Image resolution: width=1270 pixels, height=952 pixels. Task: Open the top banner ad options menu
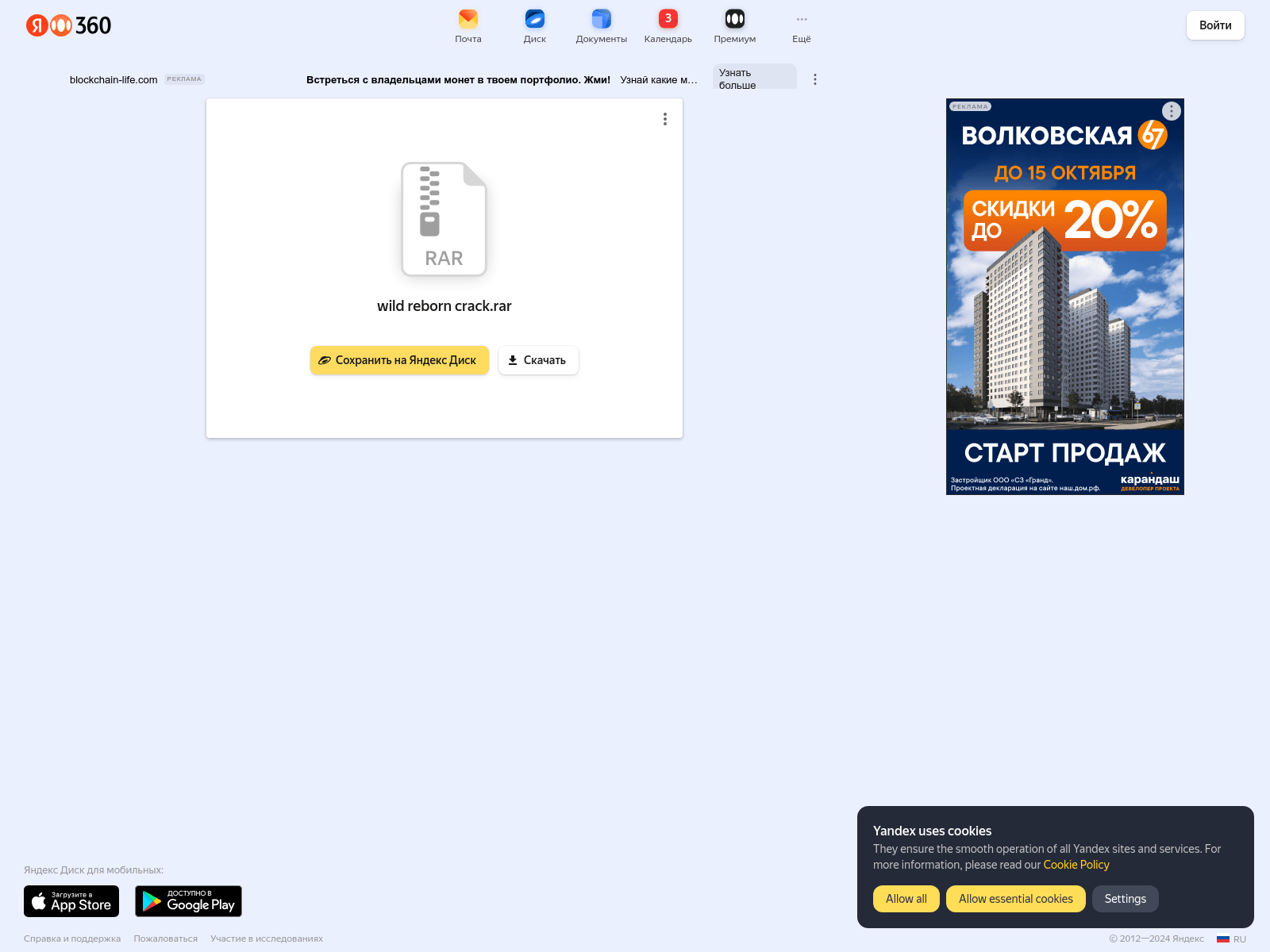[815, 79]
